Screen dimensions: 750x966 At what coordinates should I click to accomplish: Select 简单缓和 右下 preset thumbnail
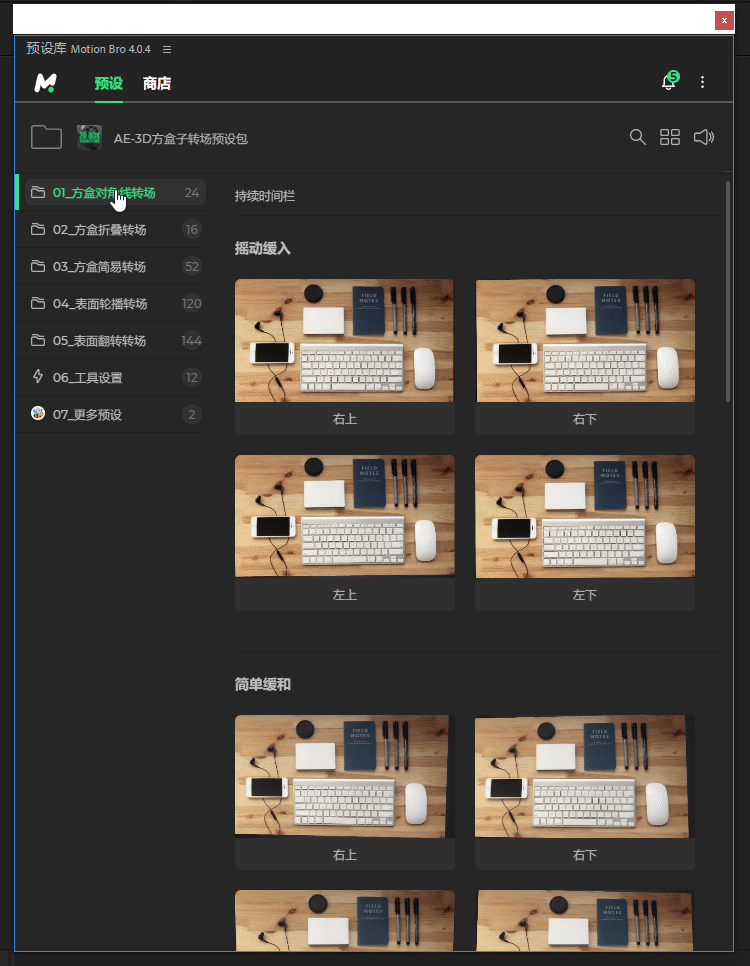pos(585,776)
